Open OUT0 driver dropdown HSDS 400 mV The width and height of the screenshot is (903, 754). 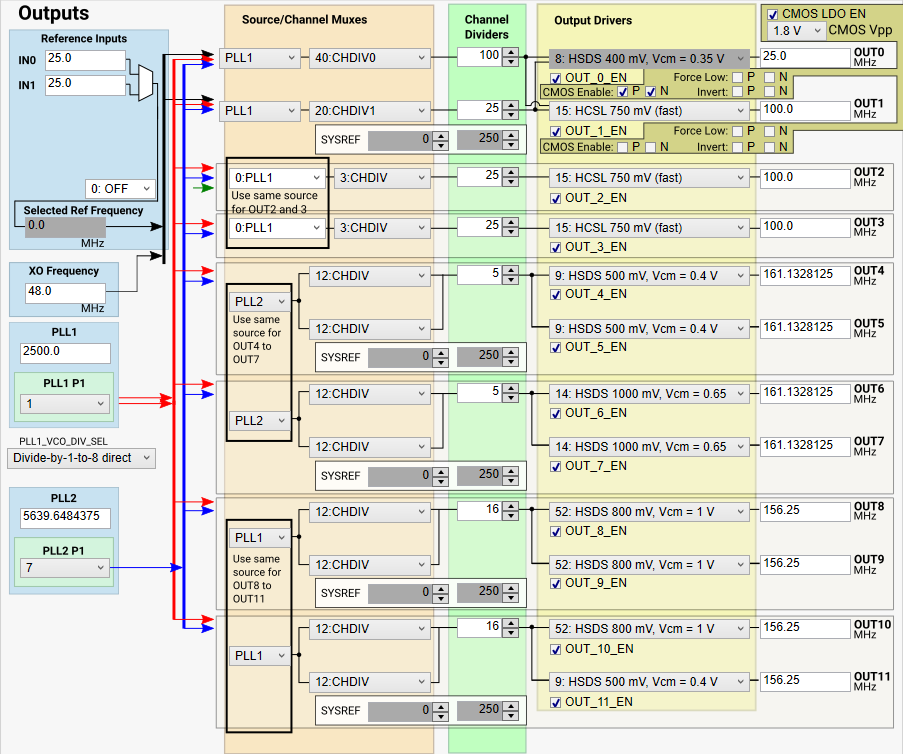pyautogui.click(x=649, y=58)
